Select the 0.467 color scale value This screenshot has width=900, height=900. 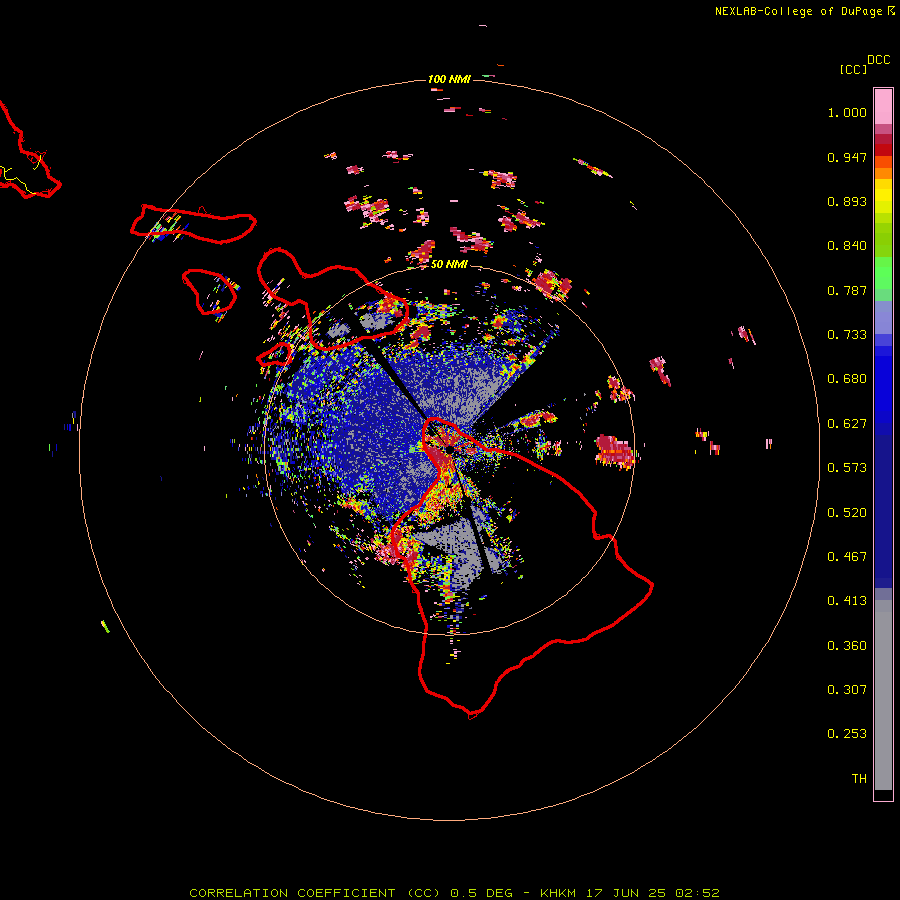pyautogui.click(x=847, y=557)
